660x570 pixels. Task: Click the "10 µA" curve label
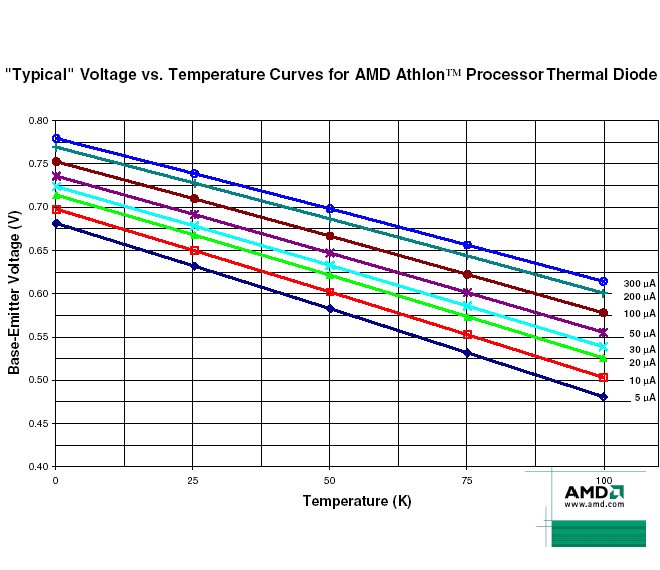pyautogui.click(x=642, y=381)
